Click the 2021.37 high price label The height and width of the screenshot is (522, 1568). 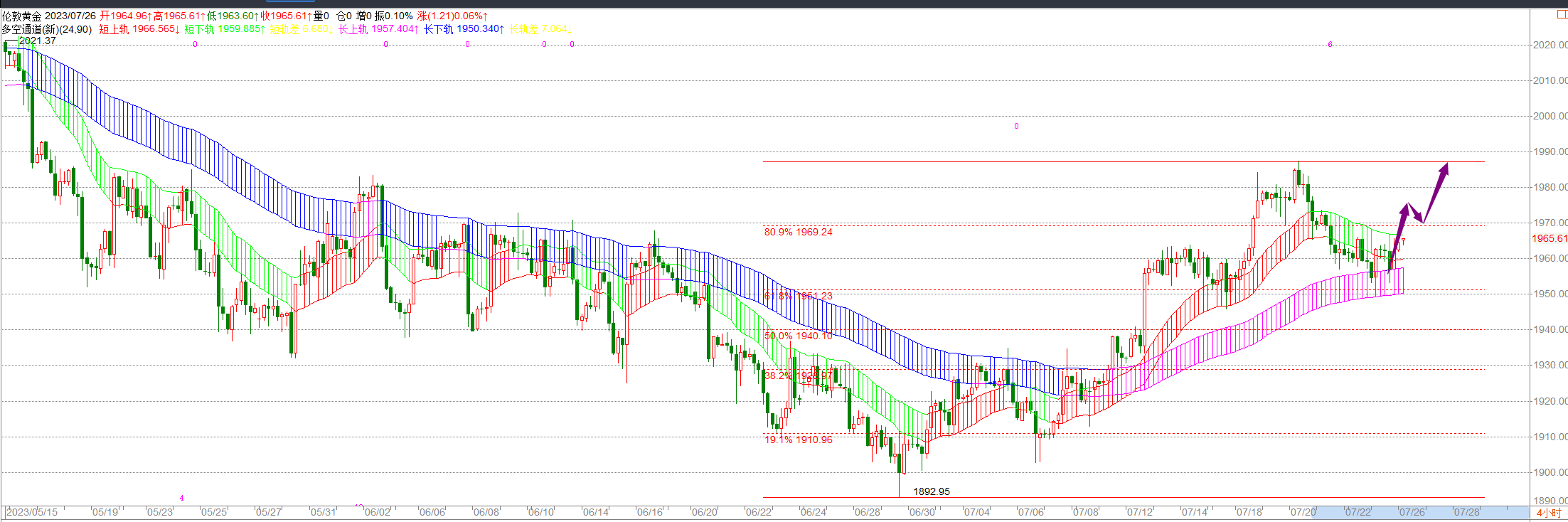[37, 41]
